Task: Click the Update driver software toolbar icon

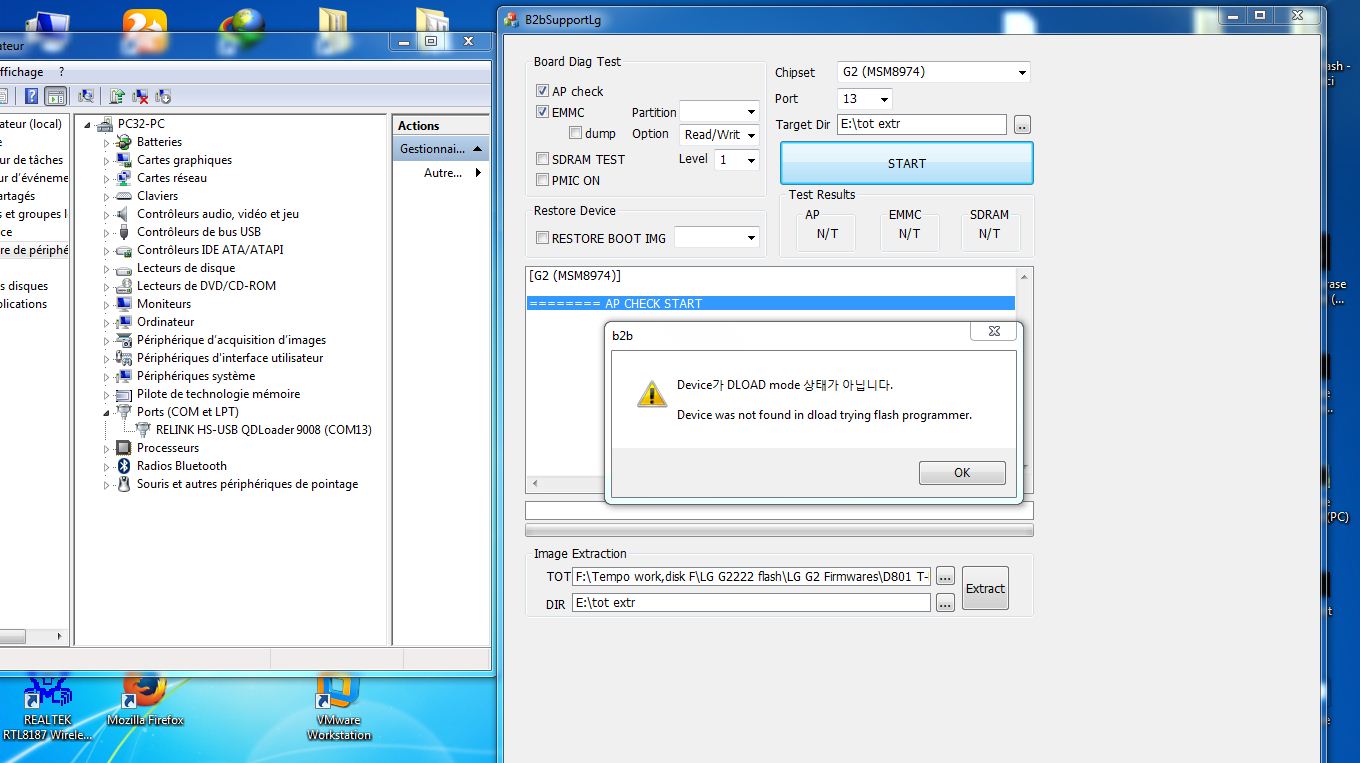Action: pos(117,96)
